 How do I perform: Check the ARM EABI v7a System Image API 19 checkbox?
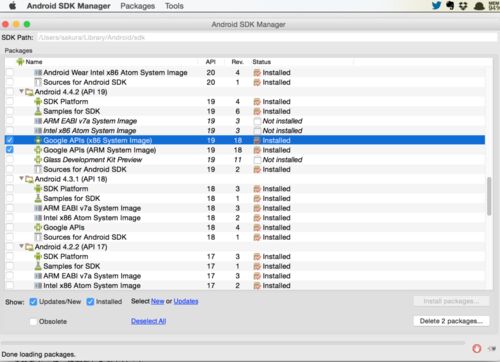pos(10,121)
